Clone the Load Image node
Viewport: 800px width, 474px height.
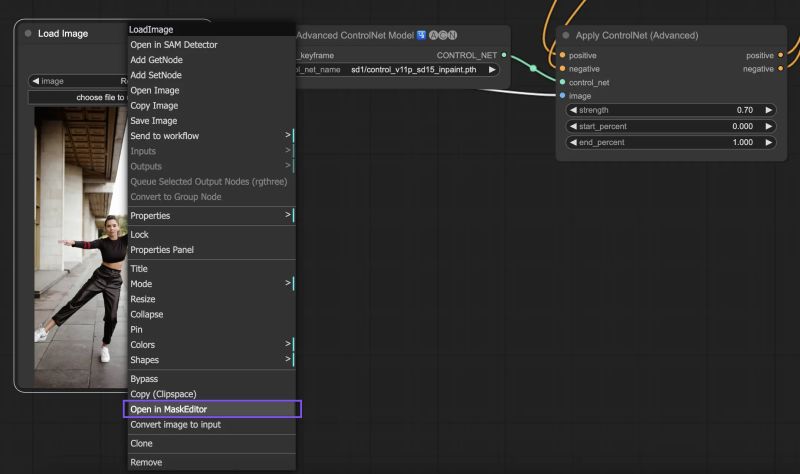coord(211,443)
